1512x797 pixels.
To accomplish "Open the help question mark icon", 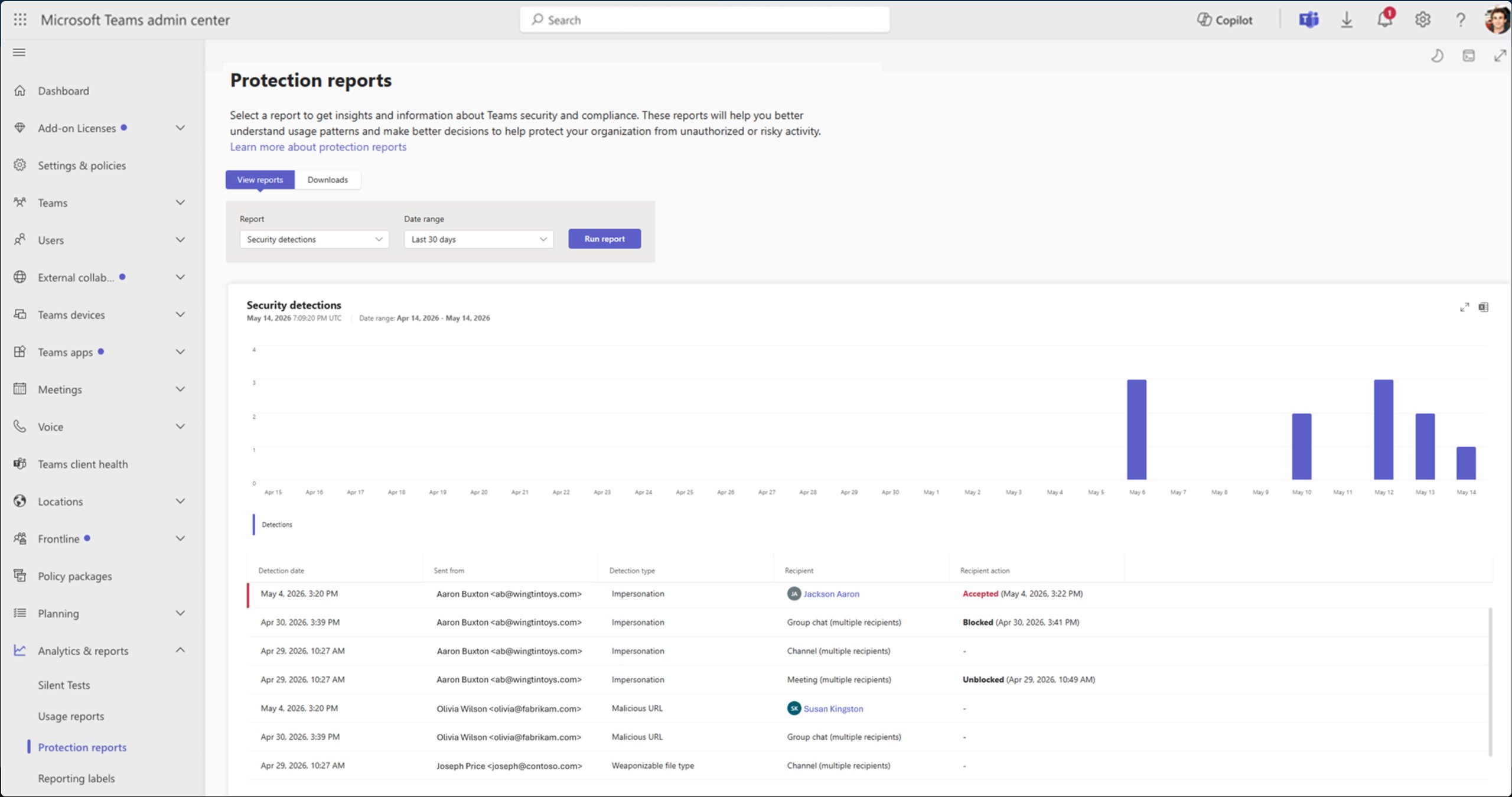I will [x=1461, y=20].
